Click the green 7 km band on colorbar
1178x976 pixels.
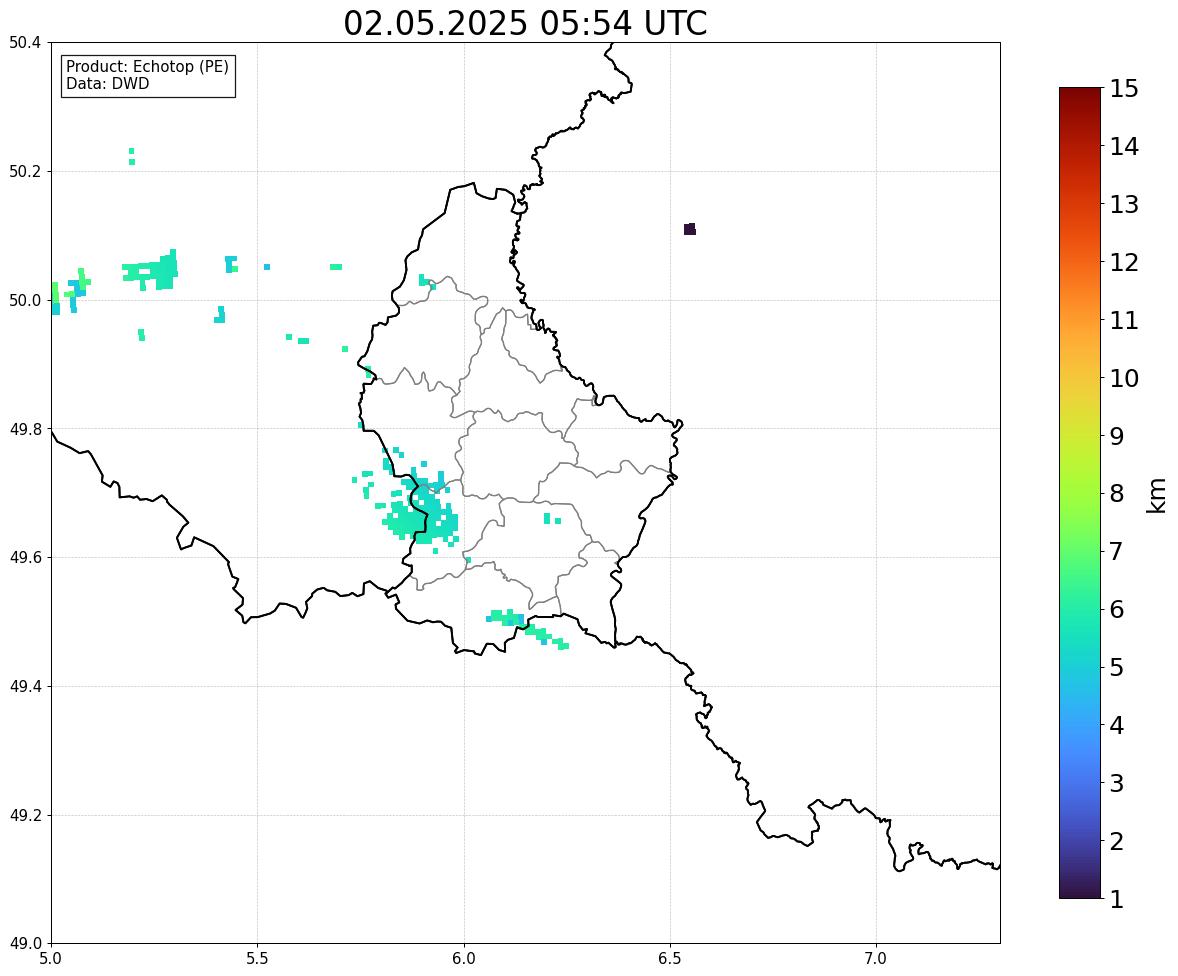1080,551
